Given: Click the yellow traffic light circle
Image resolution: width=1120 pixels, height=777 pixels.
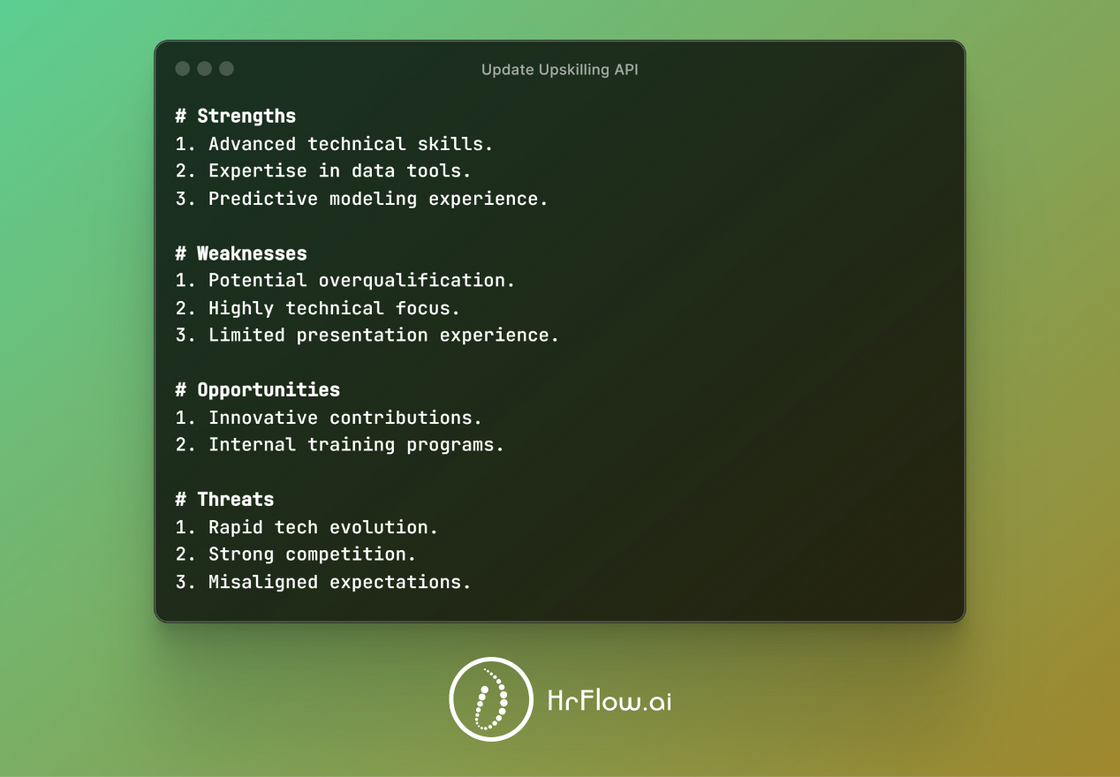Looking at the screenshot, I should pos(204,69).
